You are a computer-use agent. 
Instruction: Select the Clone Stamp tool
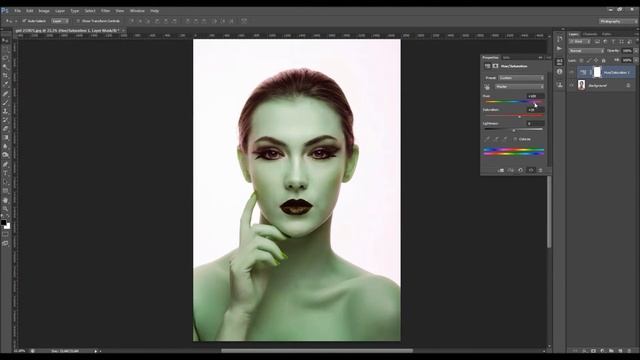5,111
